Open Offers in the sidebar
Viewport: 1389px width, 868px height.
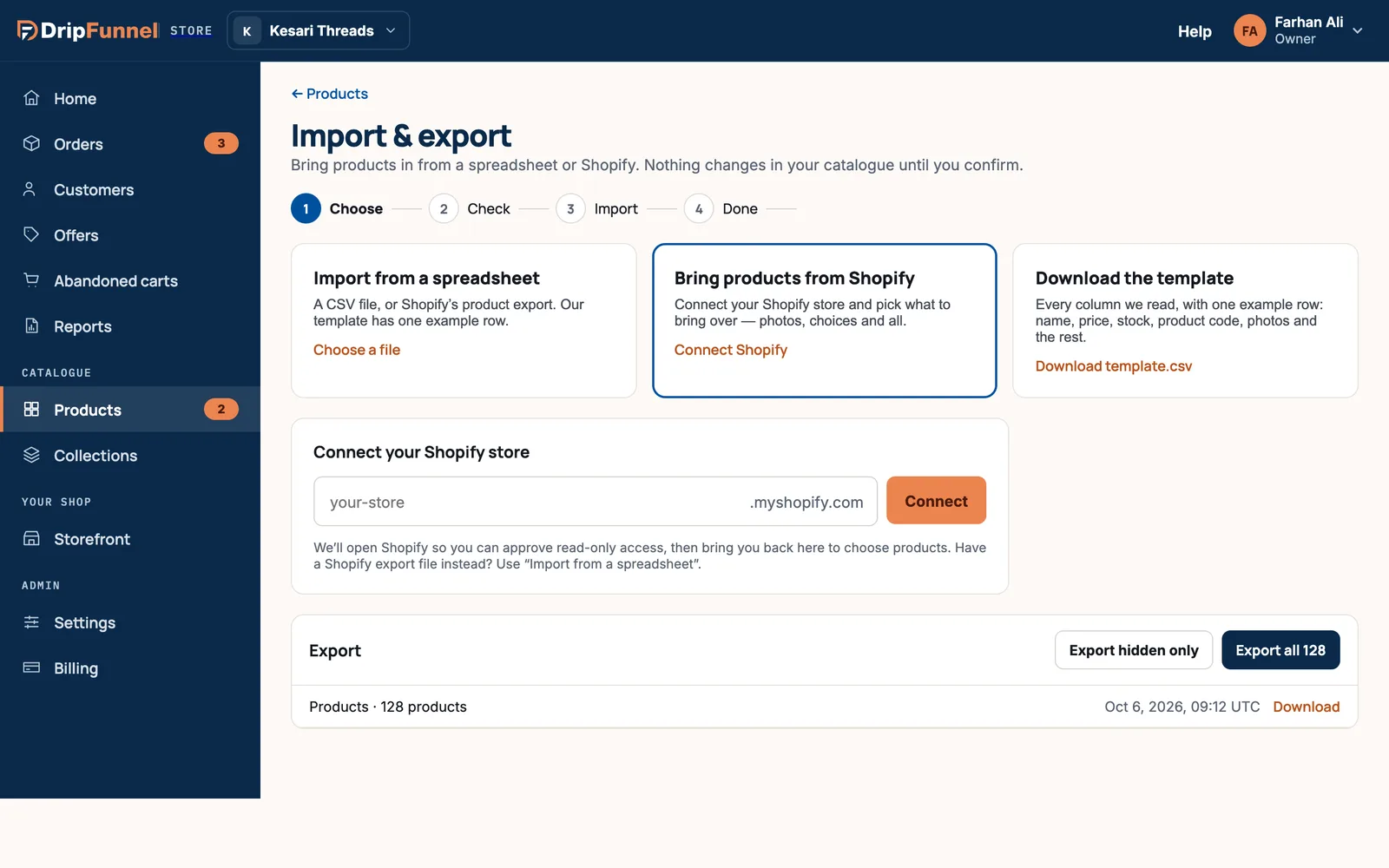130,235
